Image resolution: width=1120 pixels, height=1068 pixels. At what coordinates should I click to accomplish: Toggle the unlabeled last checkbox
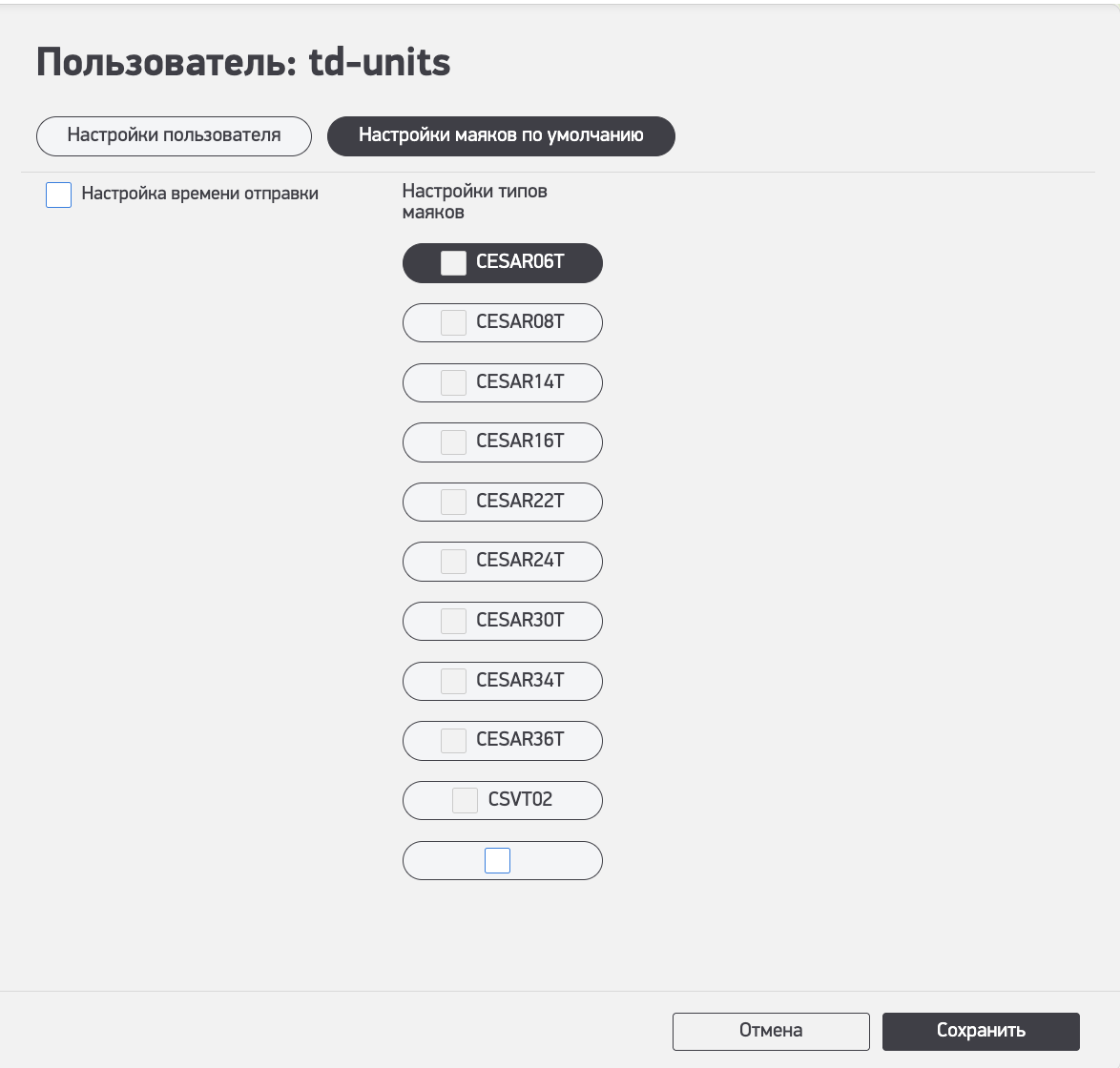(497, 861)
